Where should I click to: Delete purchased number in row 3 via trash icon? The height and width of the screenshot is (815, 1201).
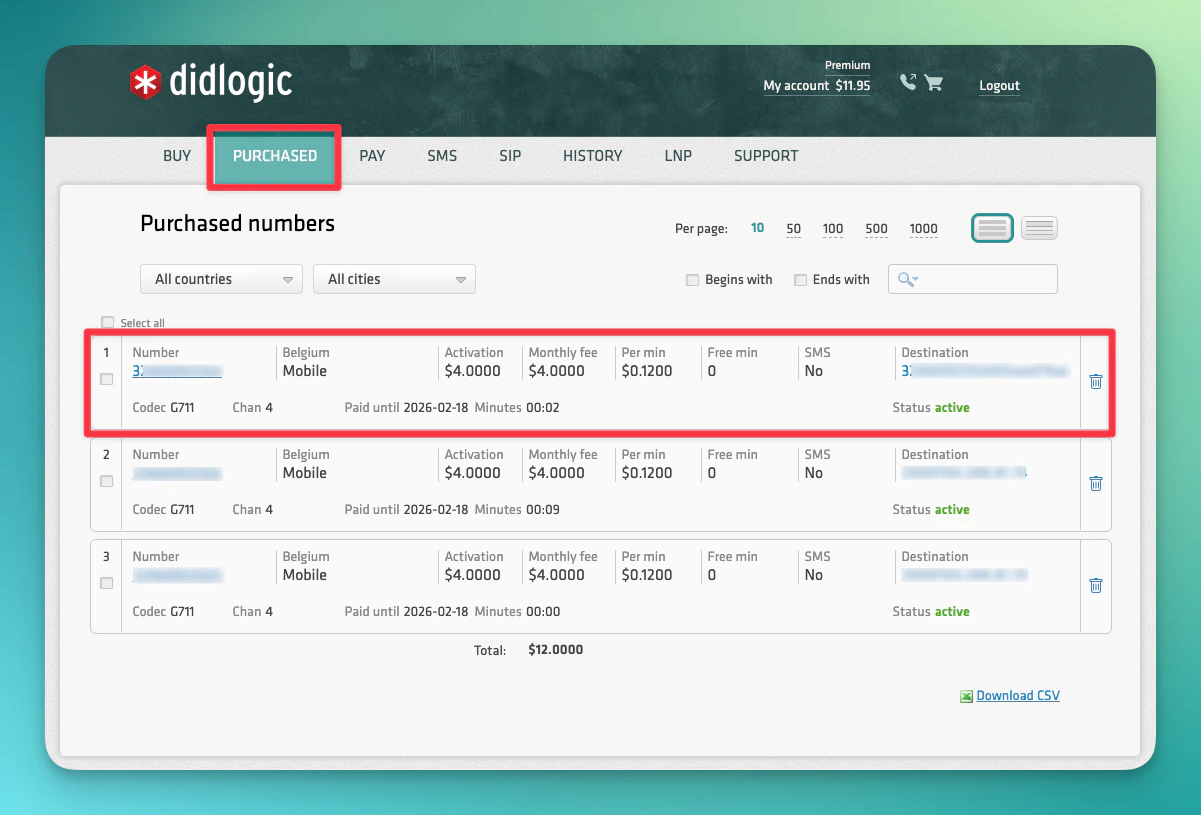pos(1095,586)
